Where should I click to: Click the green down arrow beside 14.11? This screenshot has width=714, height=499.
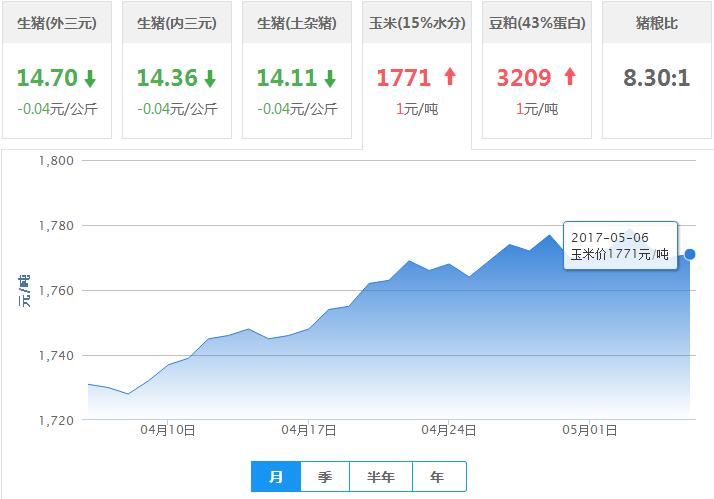coord(330,78)
